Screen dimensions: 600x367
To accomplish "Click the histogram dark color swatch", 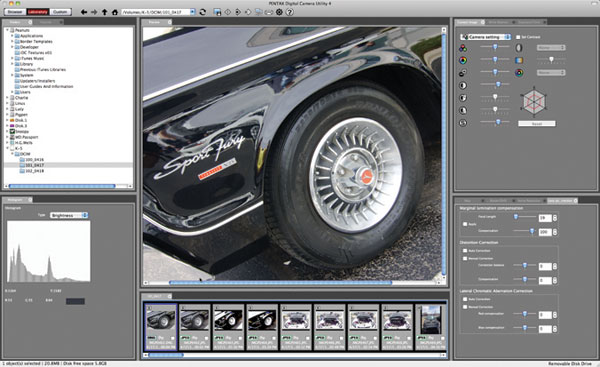I will 75,302.
